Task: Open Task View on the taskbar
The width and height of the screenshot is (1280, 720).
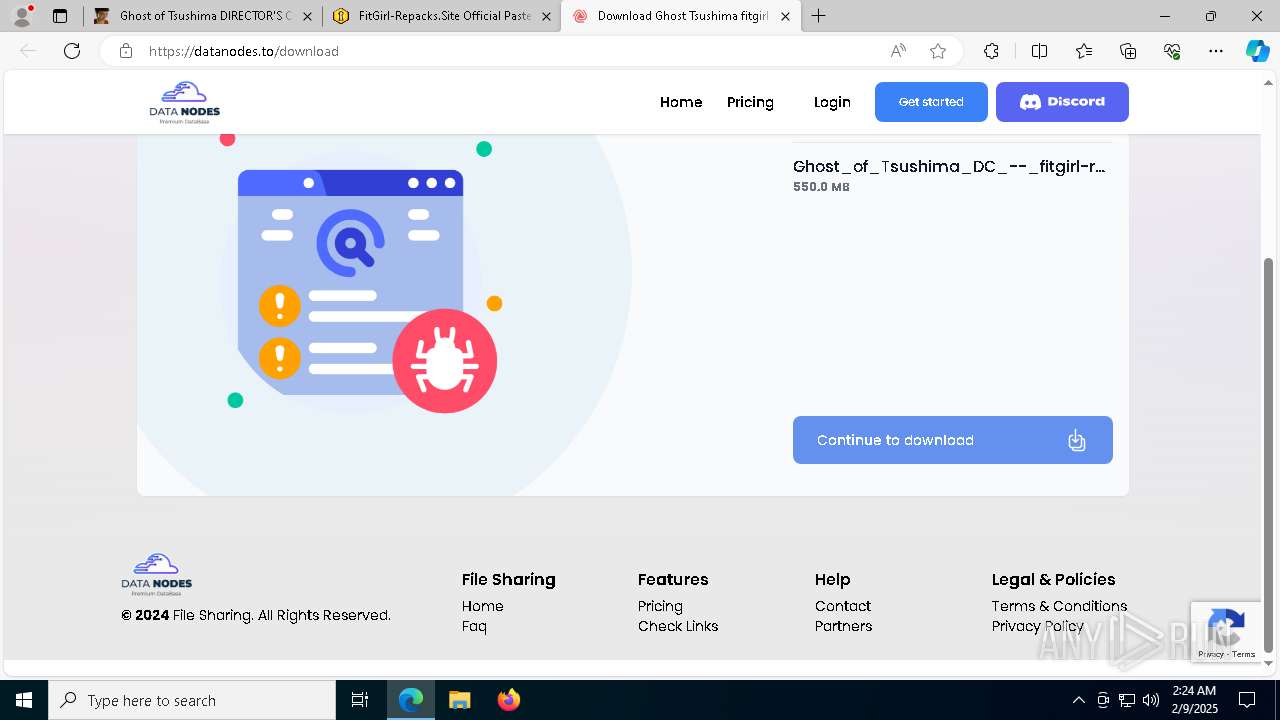Action: 360,700
